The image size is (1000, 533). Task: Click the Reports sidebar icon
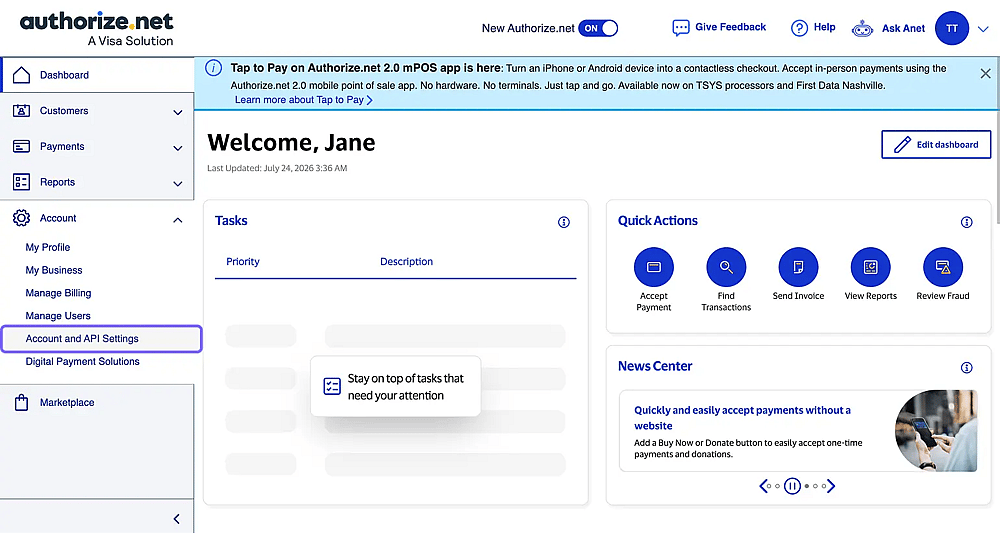[x=21, y=182]
